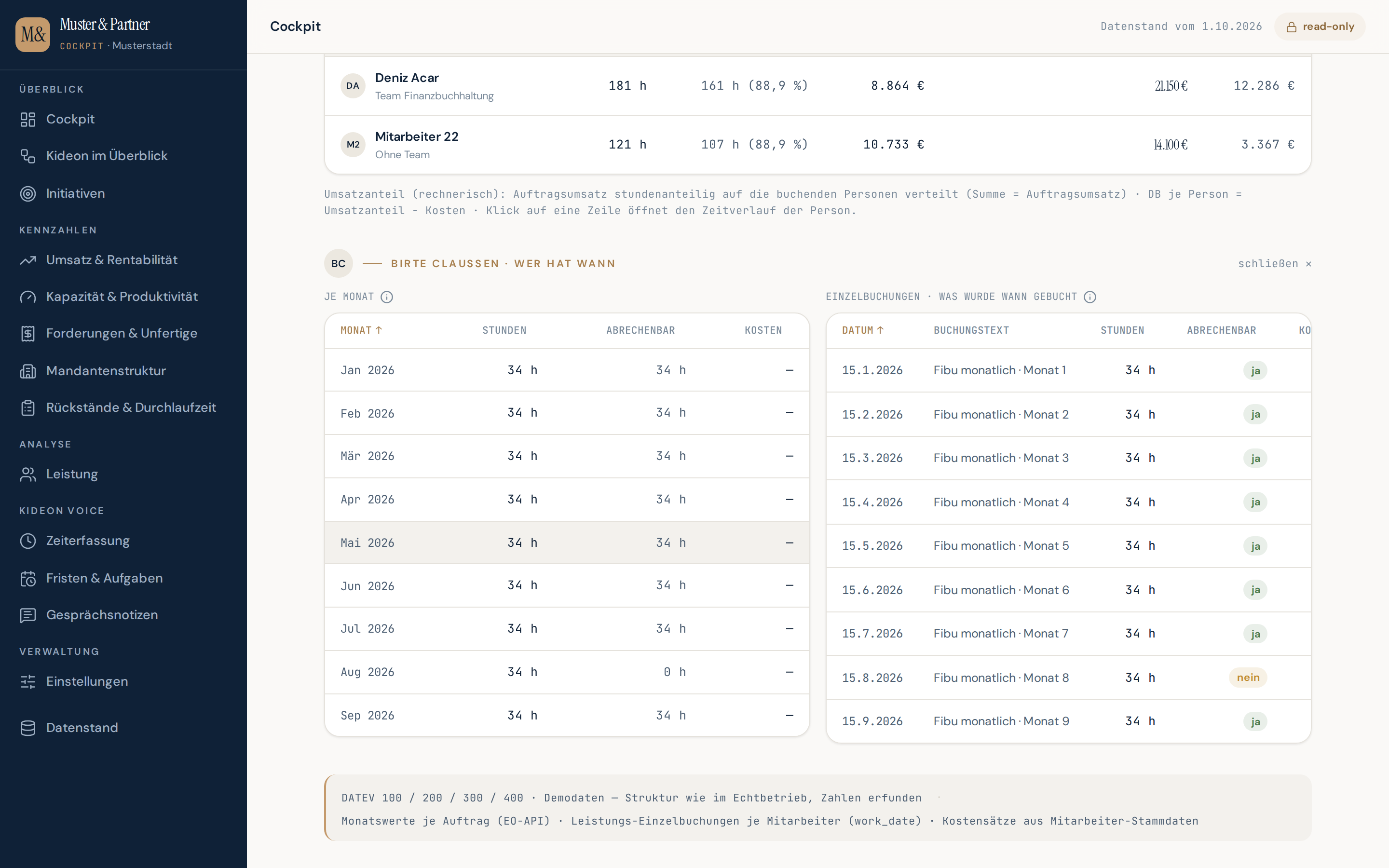Open the Mitarbeiter 22 employee row

point(817,145)
